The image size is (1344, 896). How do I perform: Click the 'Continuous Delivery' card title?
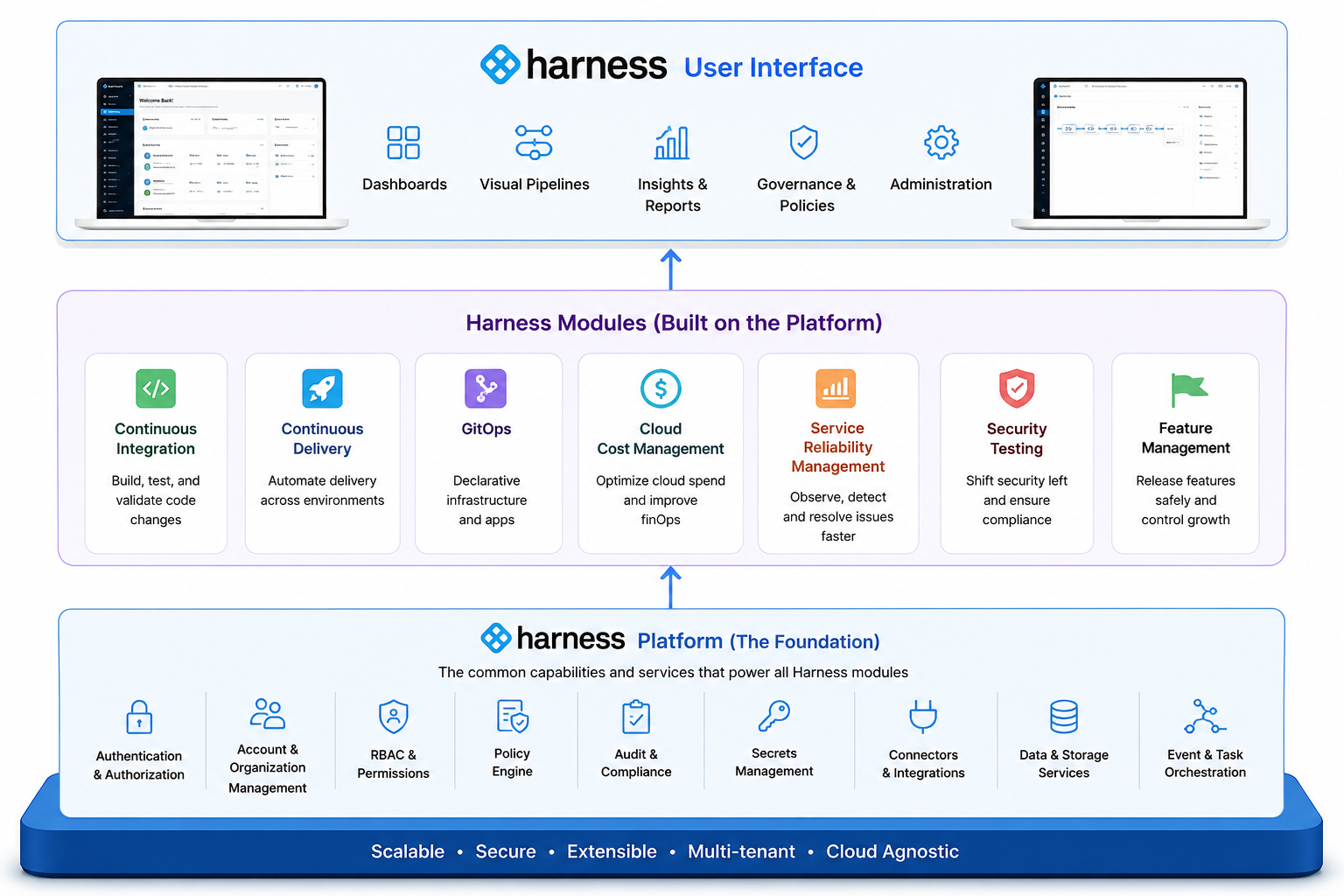[322, 438]
